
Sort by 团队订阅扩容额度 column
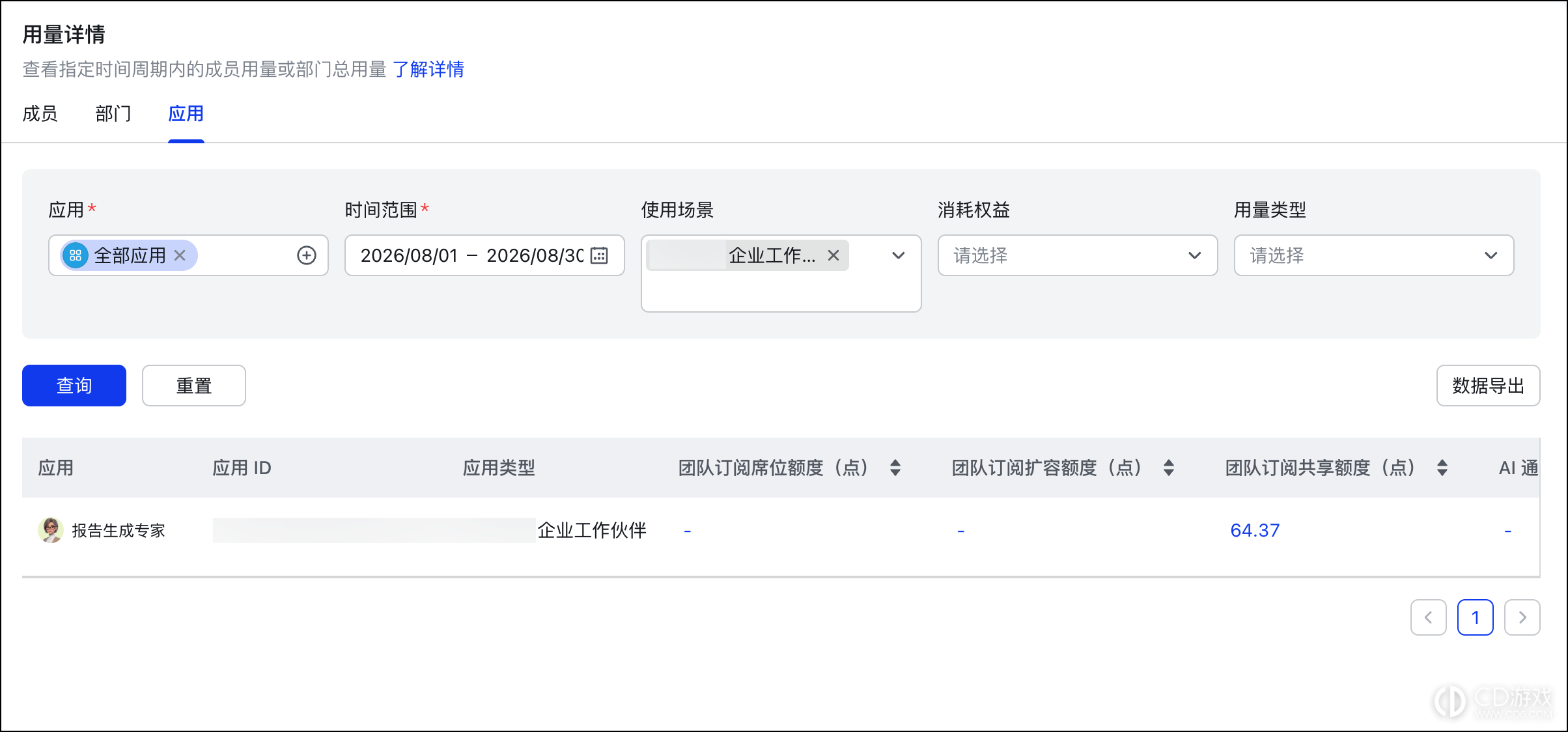pos(1169,468)
